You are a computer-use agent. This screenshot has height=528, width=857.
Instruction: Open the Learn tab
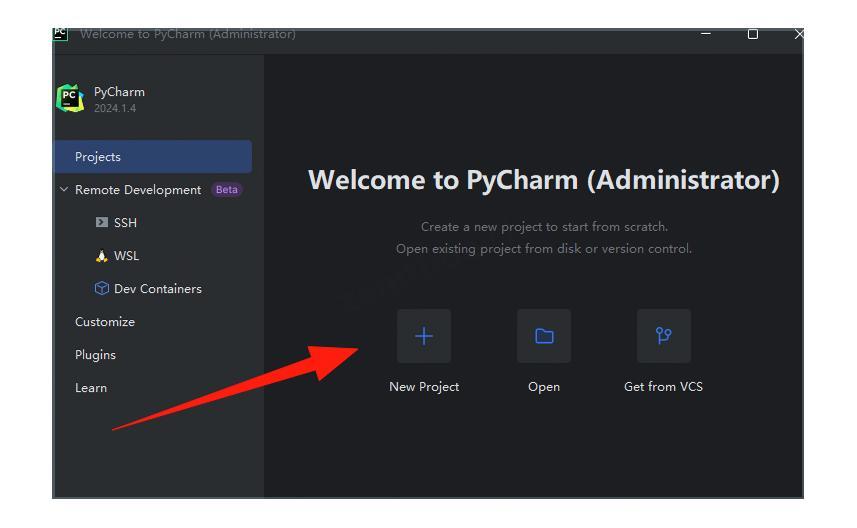pyautogui.click(x=91, y=388)
